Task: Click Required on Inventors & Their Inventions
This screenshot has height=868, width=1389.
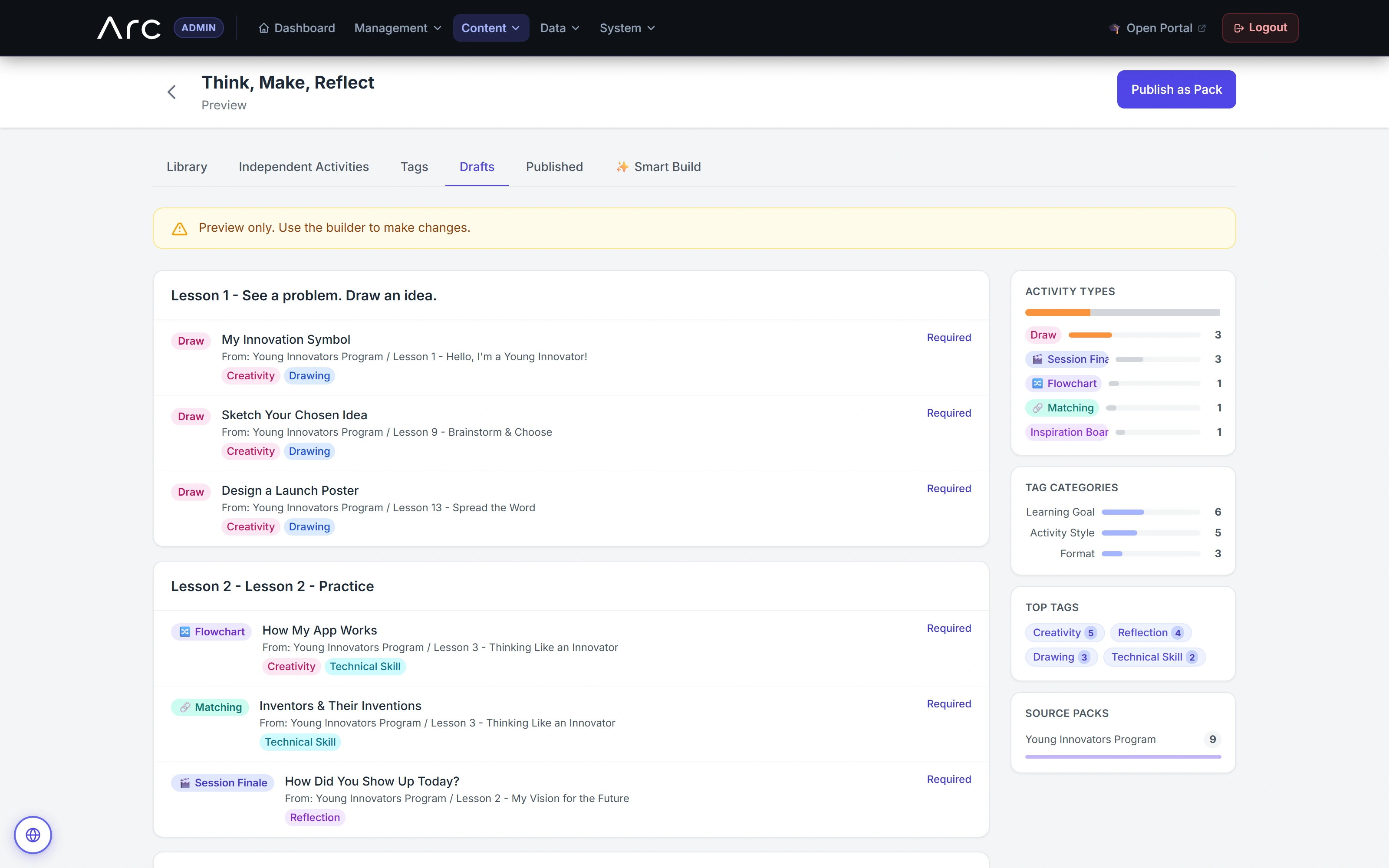Action: coord(949,704)
